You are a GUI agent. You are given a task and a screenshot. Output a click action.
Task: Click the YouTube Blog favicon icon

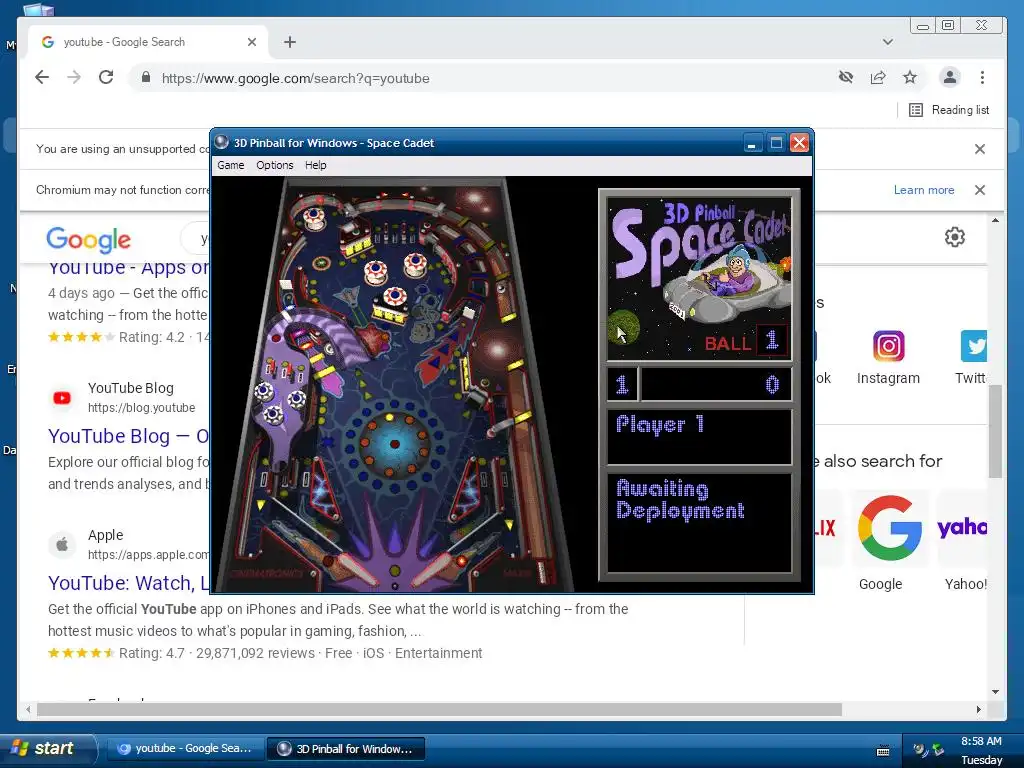[62, 398]
